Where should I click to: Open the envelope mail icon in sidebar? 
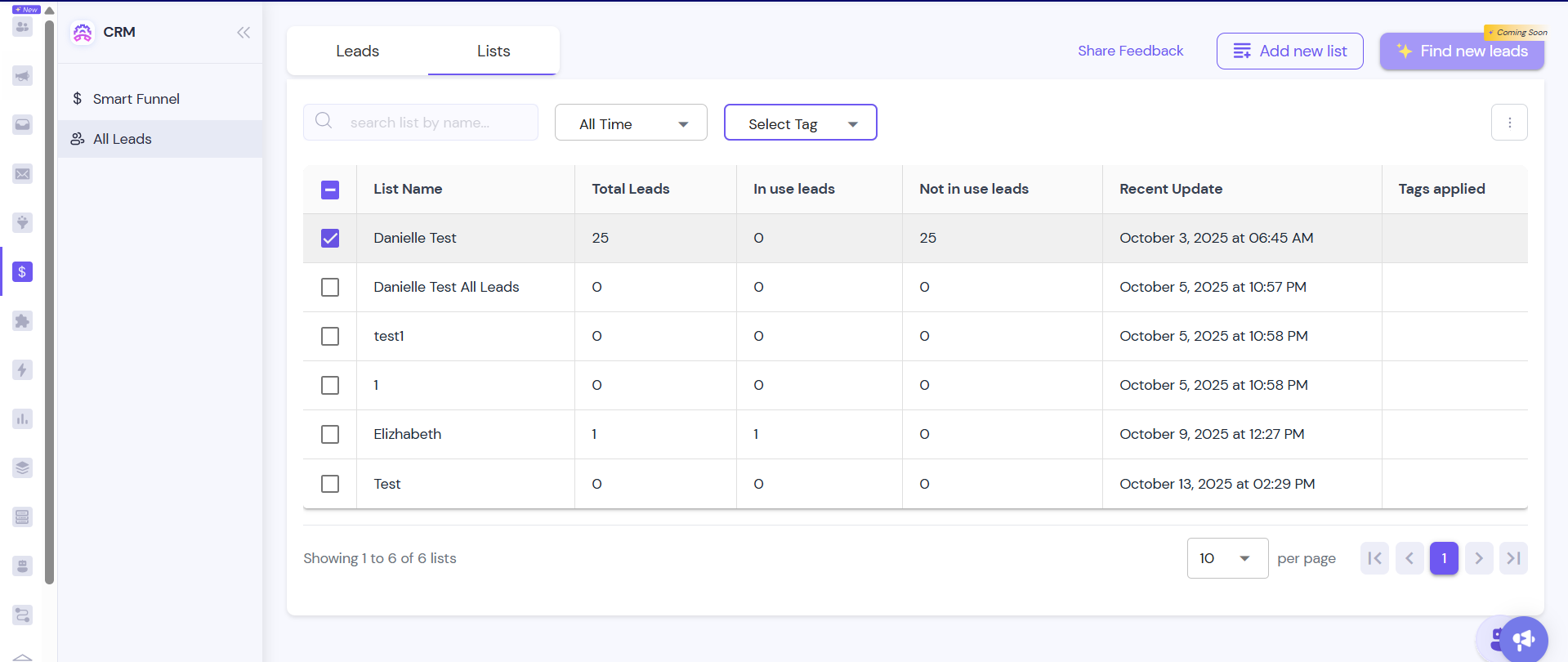tap(22, 174)
